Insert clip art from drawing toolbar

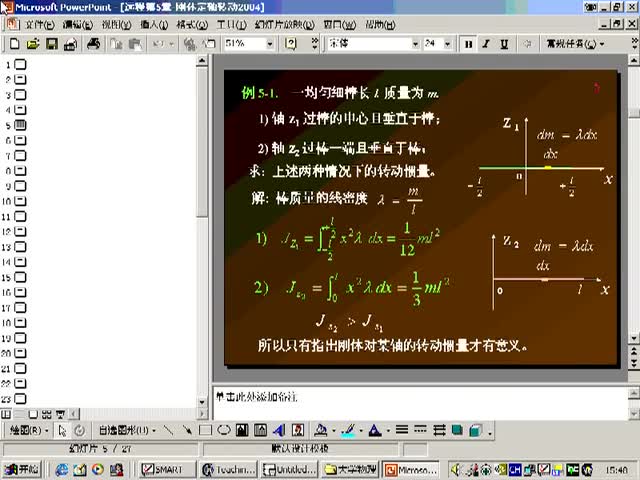pos(298,430)
